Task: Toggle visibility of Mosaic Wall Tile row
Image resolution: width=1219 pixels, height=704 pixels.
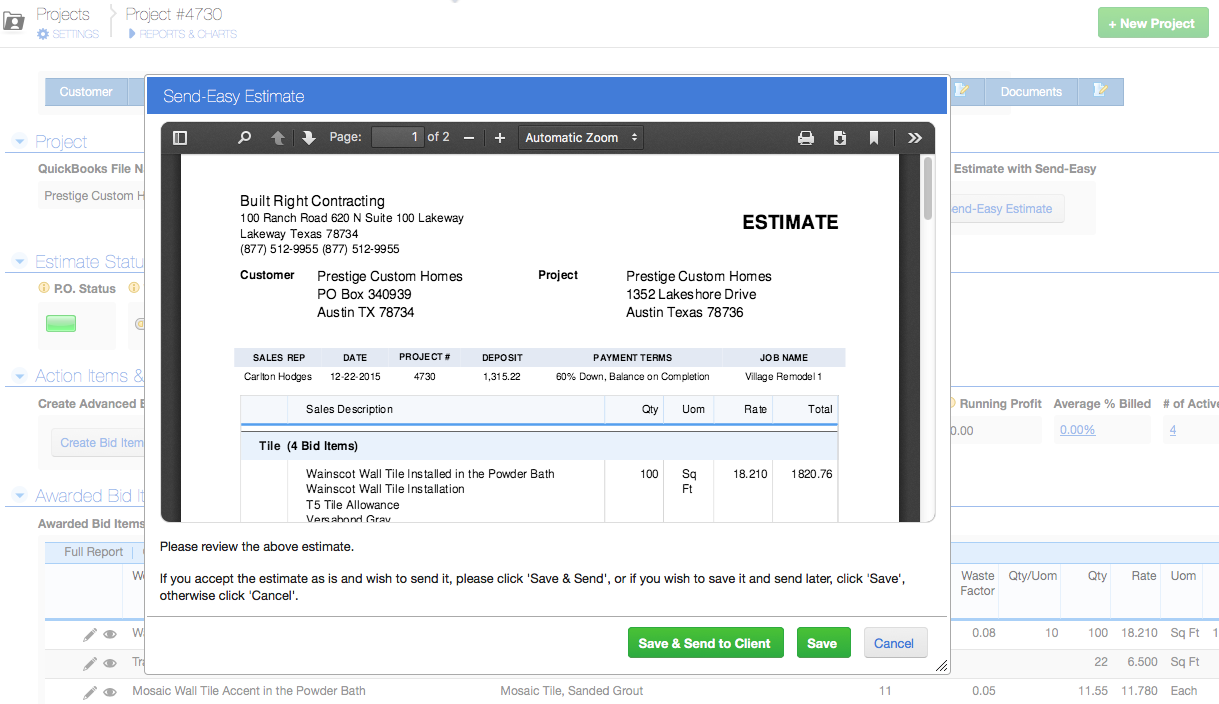Action: pos(110,691)
